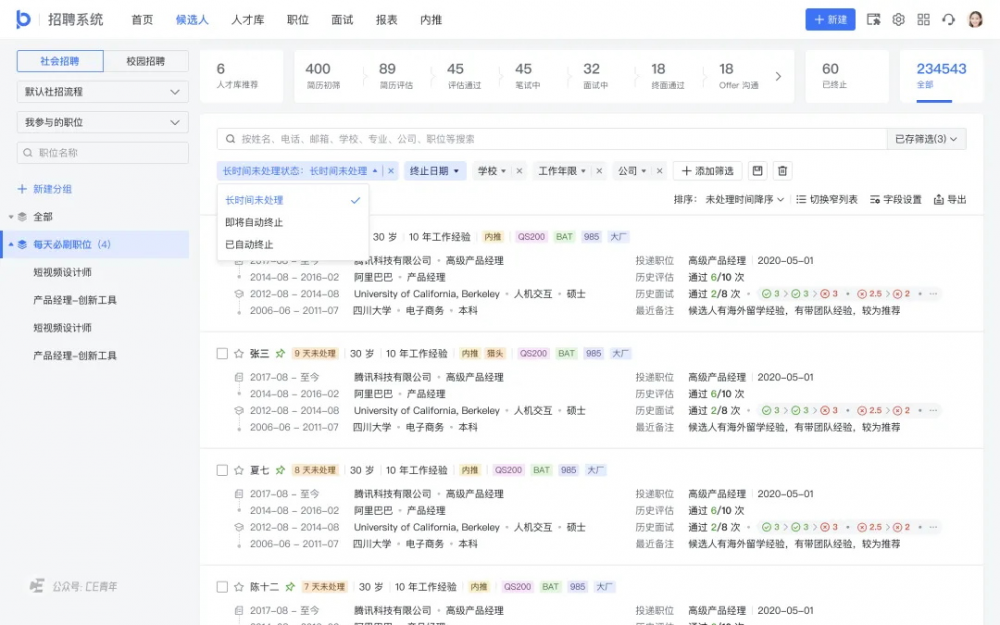The image size is (1000, 625).
Task: Click green pin icon next to 夏七
Action: point(280,470)
